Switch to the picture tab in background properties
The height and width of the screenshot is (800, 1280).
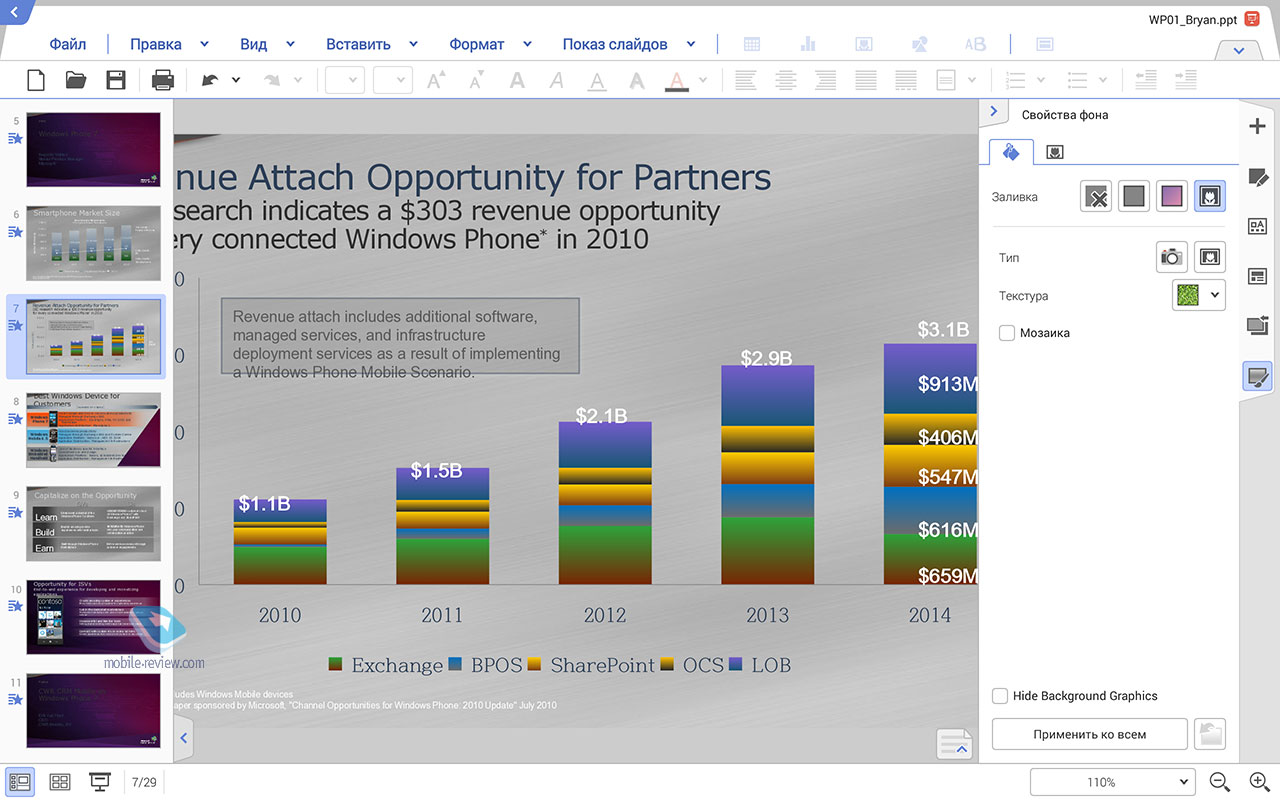tap(1054, 152)
